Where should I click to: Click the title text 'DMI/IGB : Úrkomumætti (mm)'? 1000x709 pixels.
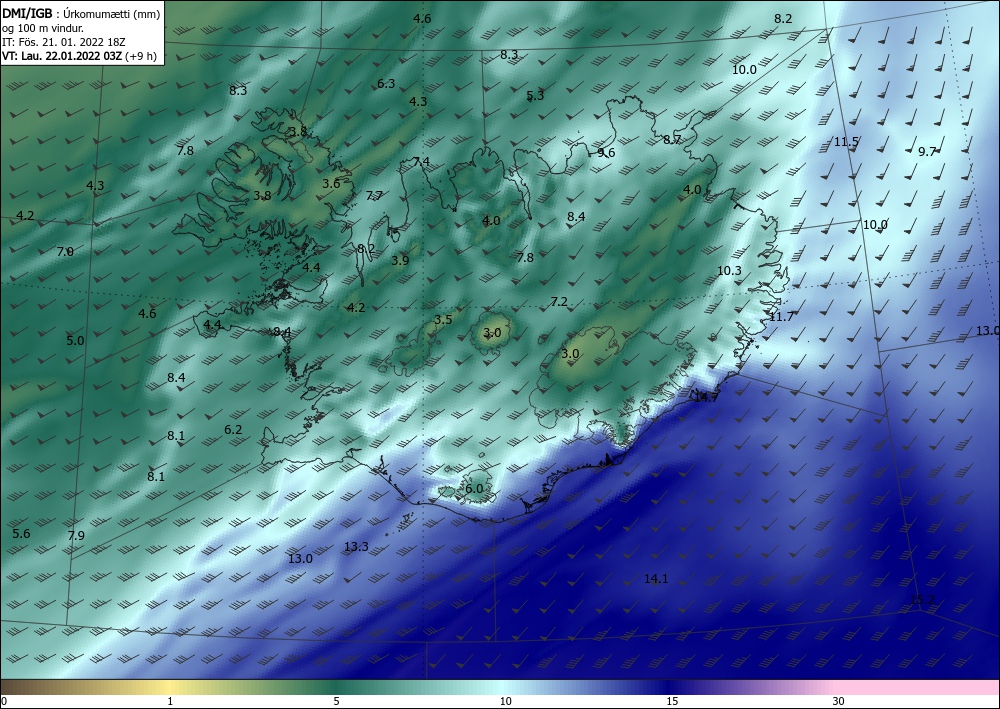point(81,14)
